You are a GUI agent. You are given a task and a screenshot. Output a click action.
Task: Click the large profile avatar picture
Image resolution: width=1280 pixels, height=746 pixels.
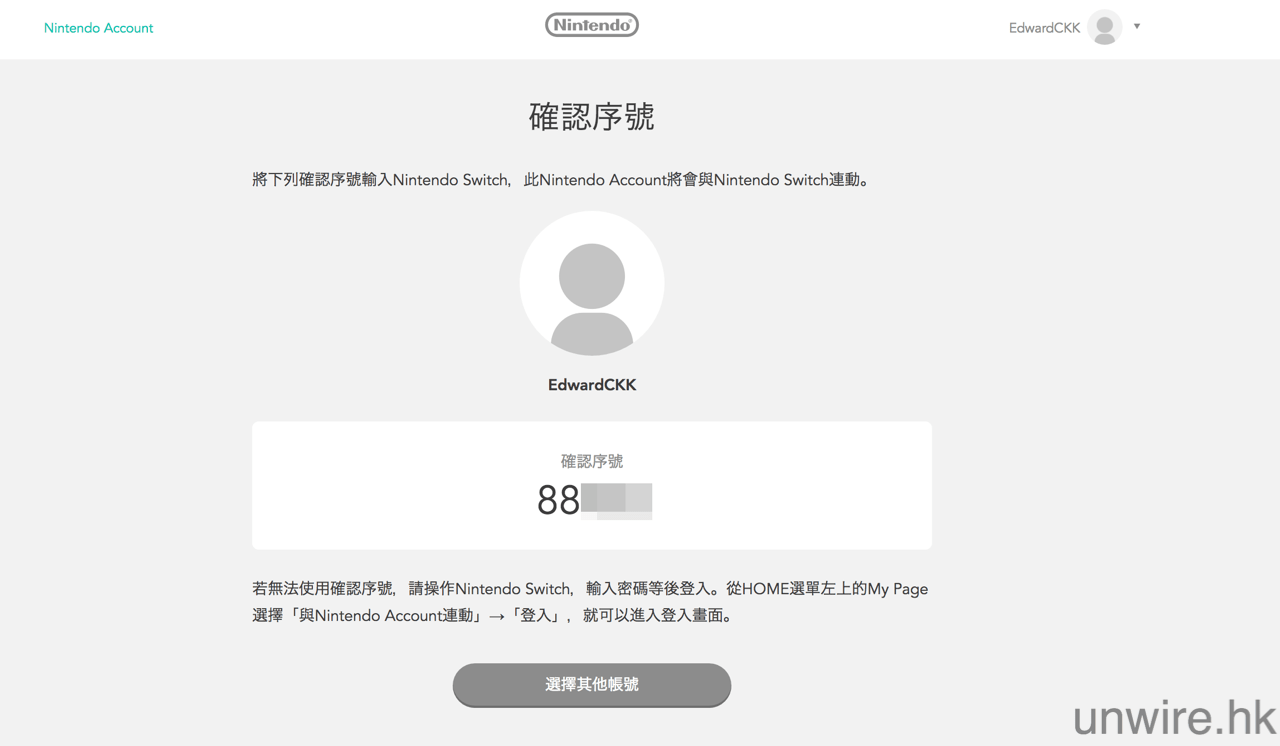click(591, 284)
